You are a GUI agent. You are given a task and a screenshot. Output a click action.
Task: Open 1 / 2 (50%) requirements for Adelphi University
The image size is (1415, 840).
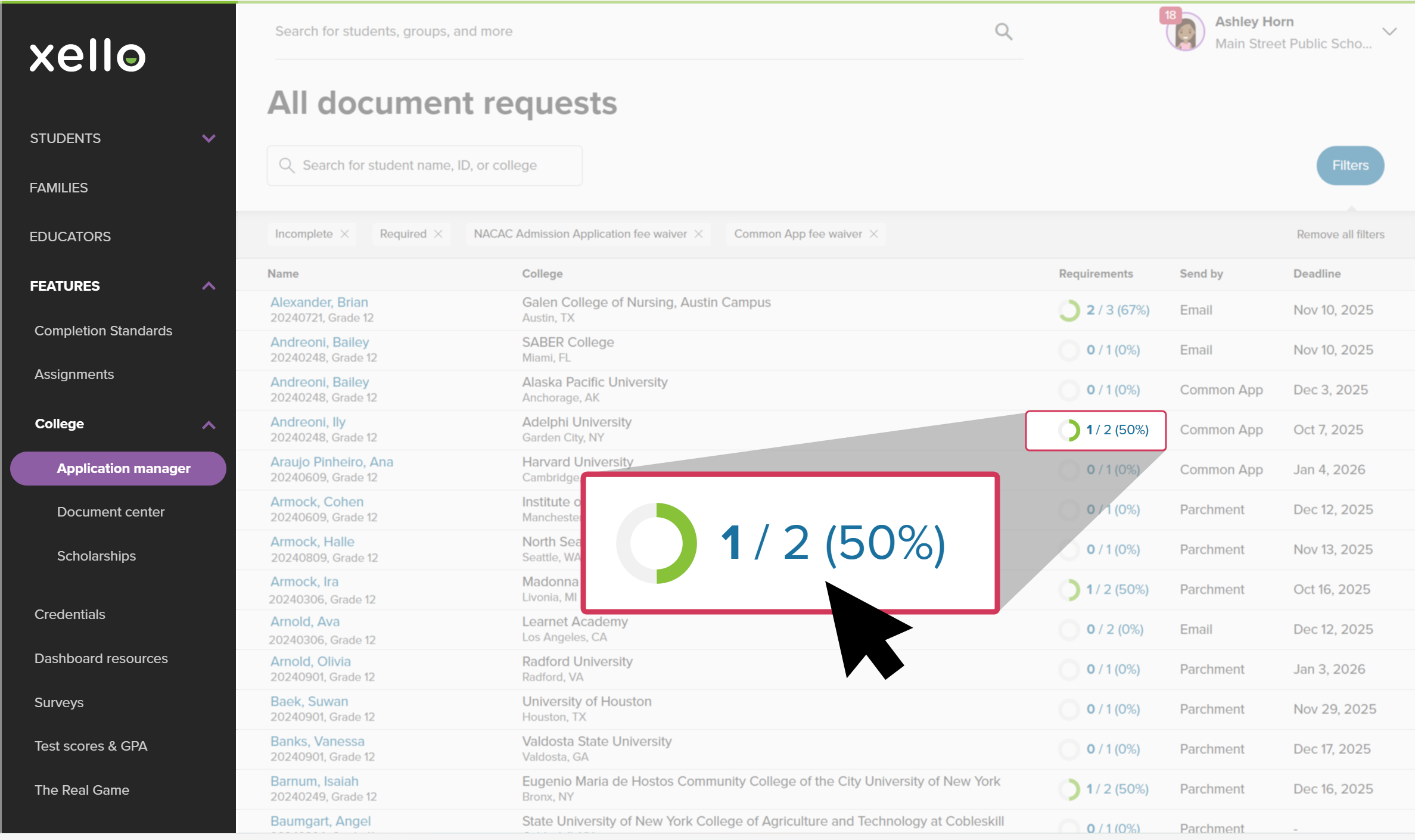1117,430
